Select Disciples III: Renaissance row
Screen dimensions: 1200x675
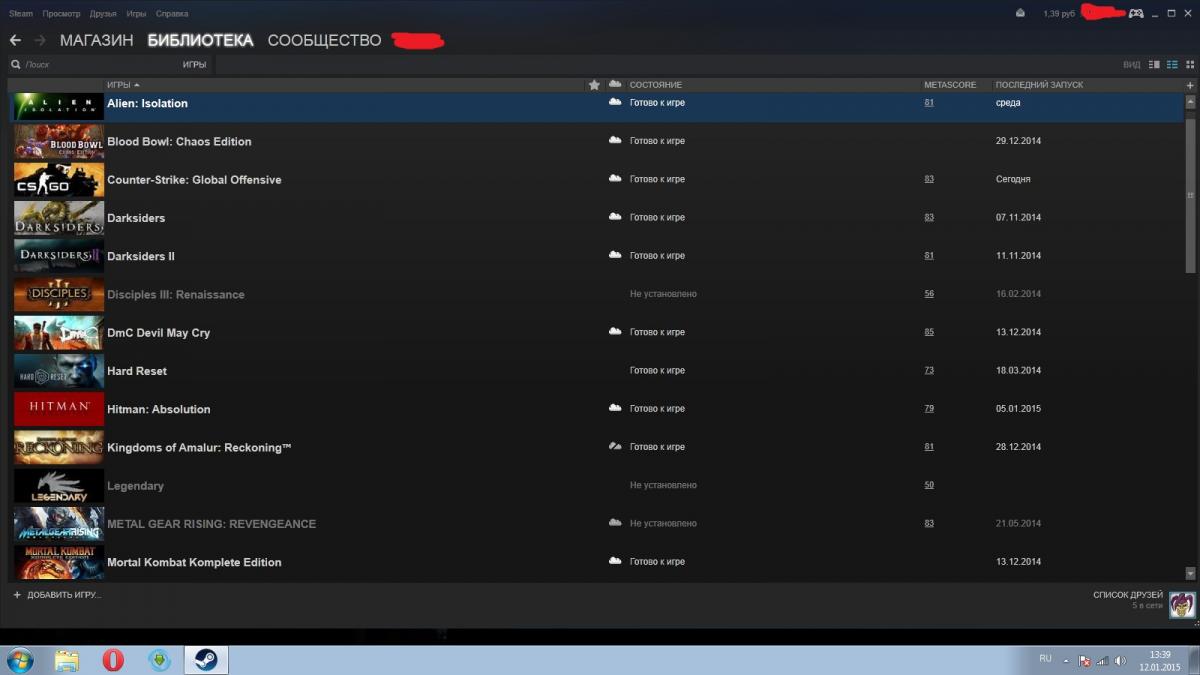(x=597, y=294)
